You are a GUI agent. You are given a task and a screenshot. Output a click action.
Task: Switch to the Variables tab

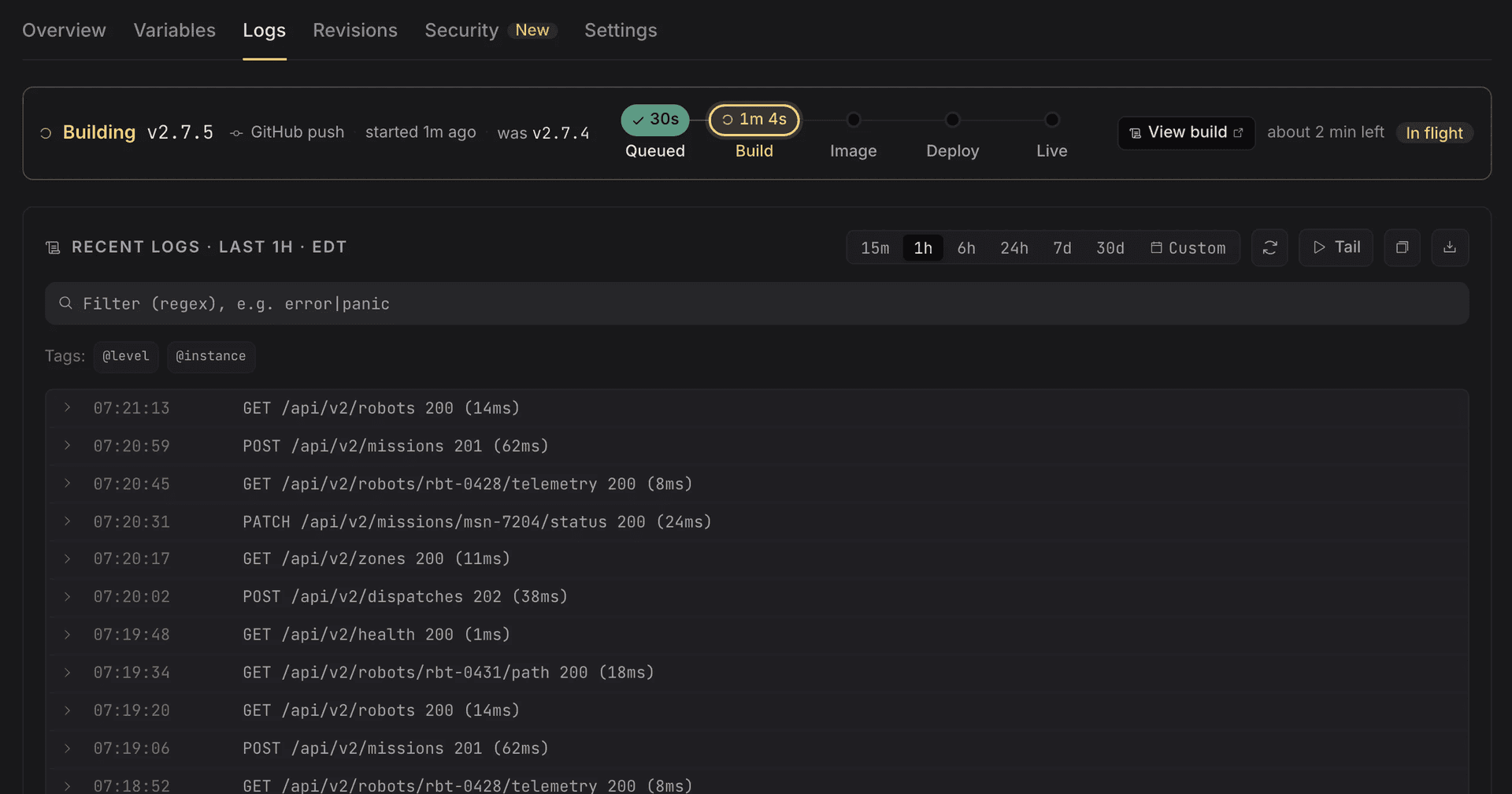point(174,30)
